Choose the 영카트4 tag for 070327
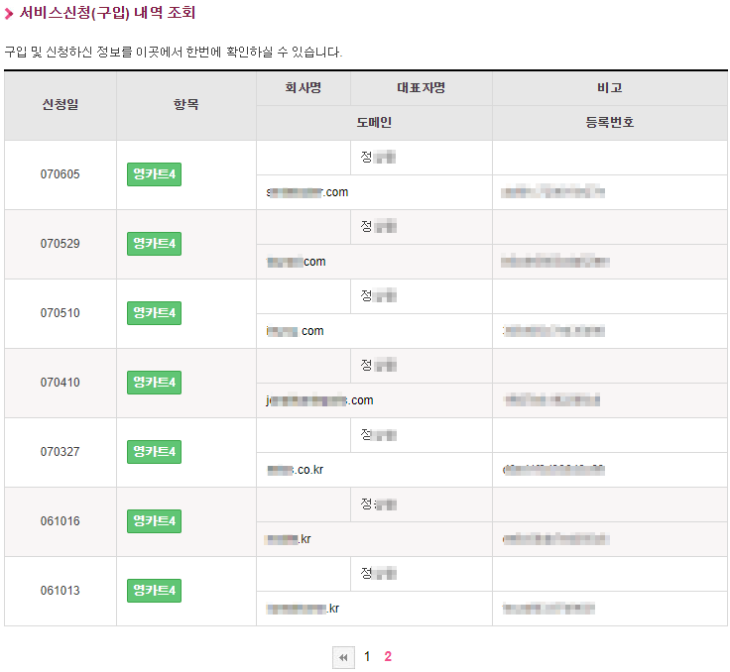The height and width of the screenshot is (672, 730). click(x=154, y=452)
